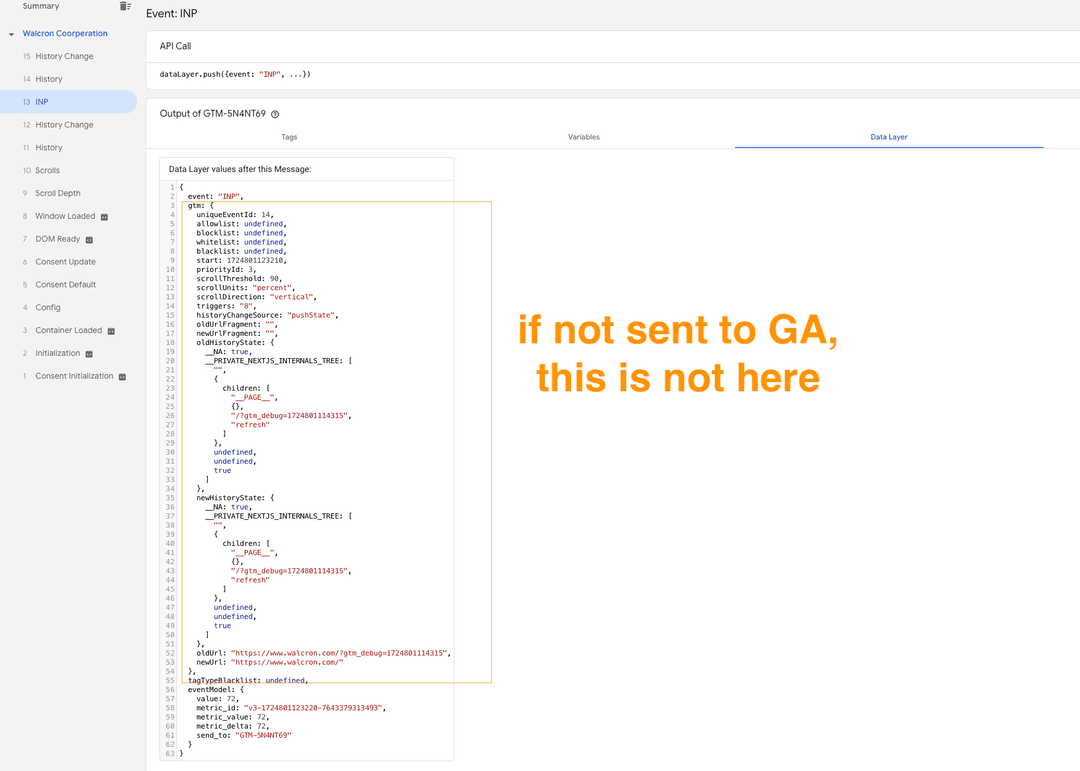This screenshot has width=1080, height=771.
Task: Click the badge icon next to Container Loaded
Action: [x=111, y=331]
